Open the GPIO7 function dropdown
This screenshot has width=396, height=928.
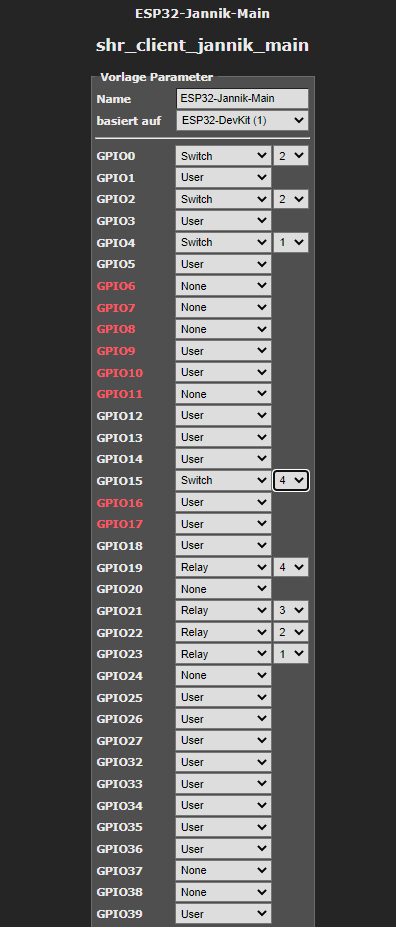(224, 308)
